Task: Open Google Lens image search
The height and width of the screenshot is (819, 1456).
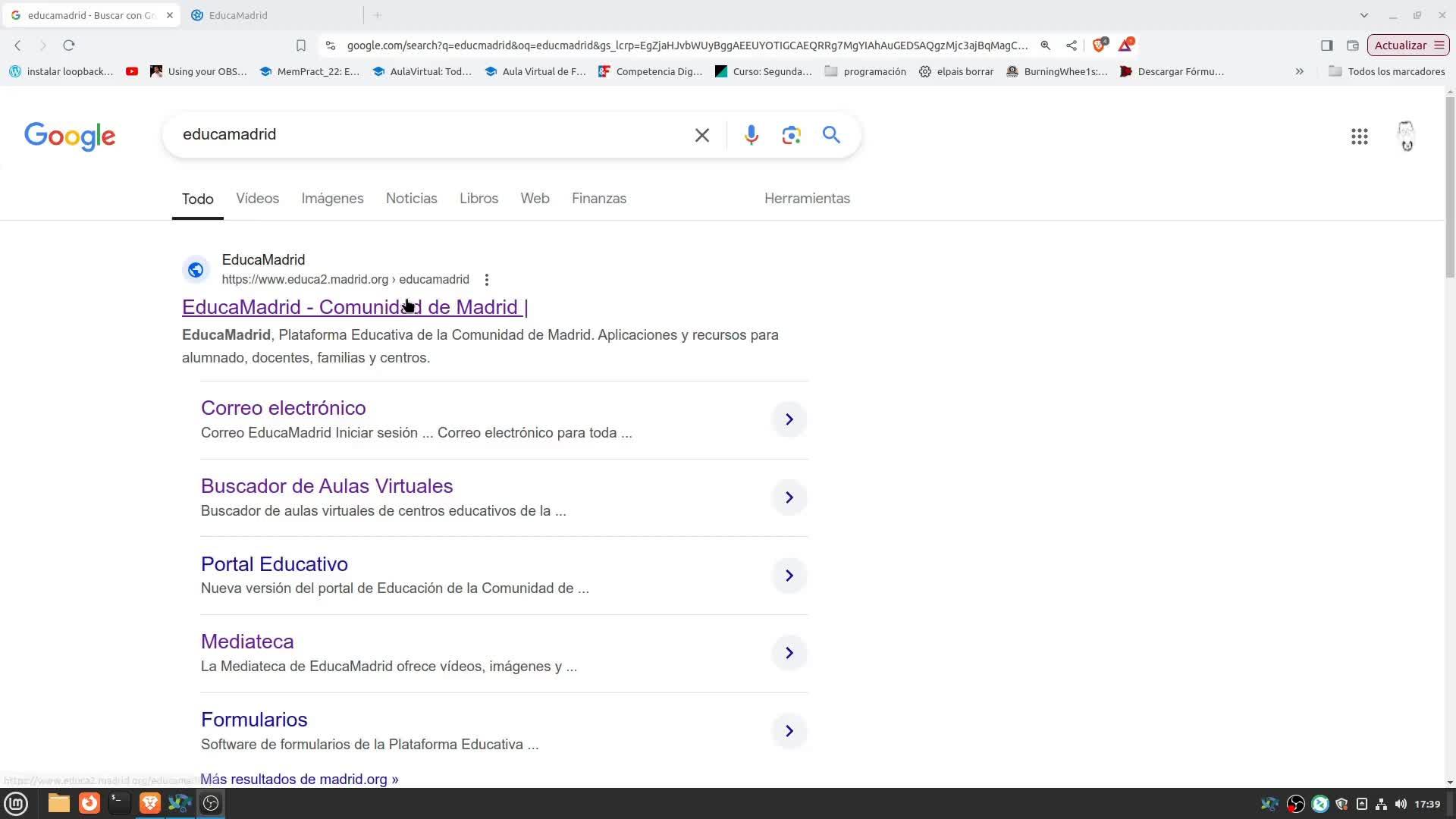Action: point(791,135)
